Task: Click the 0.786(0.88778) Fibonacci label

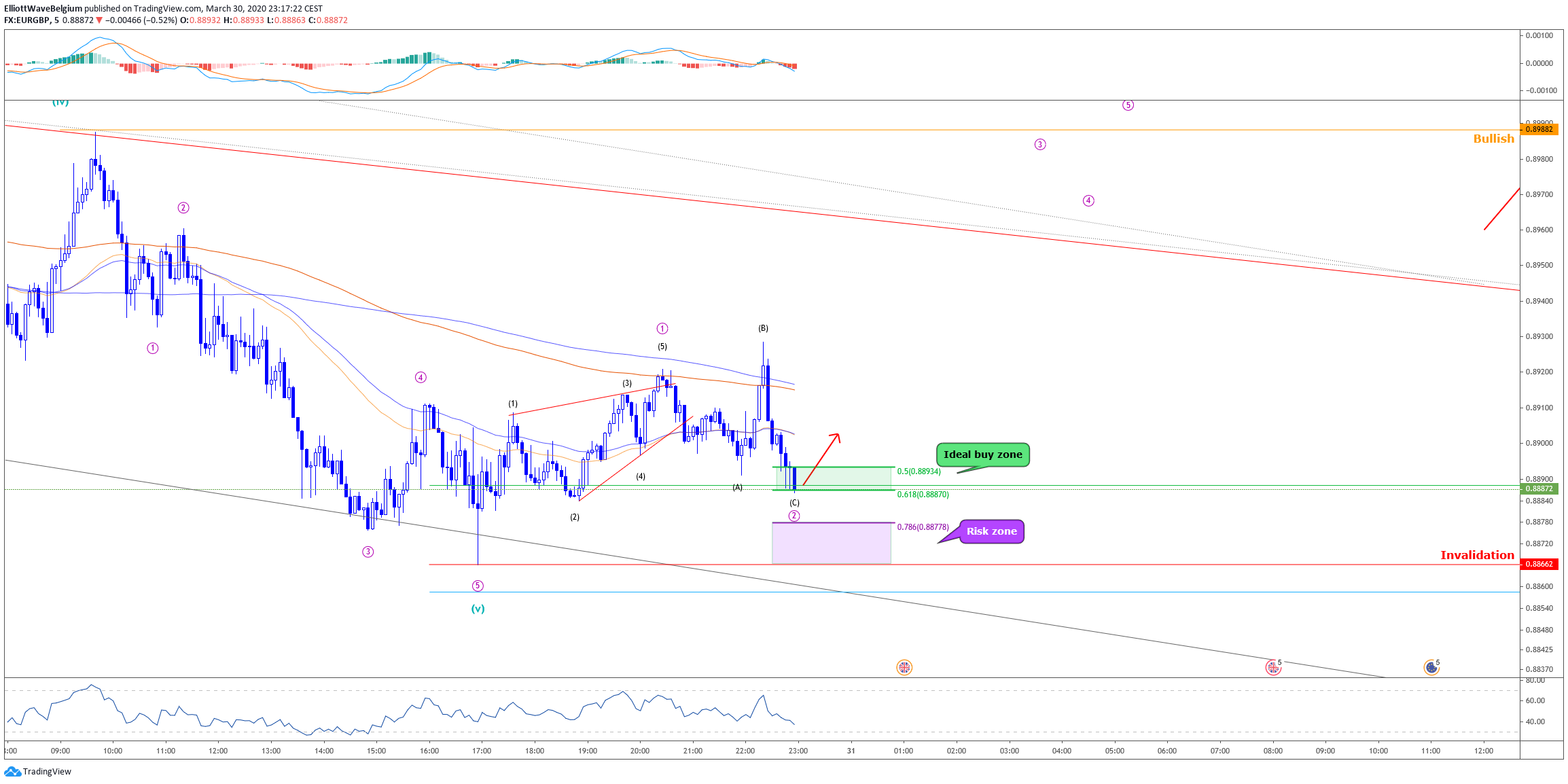Action: (923, 527)
